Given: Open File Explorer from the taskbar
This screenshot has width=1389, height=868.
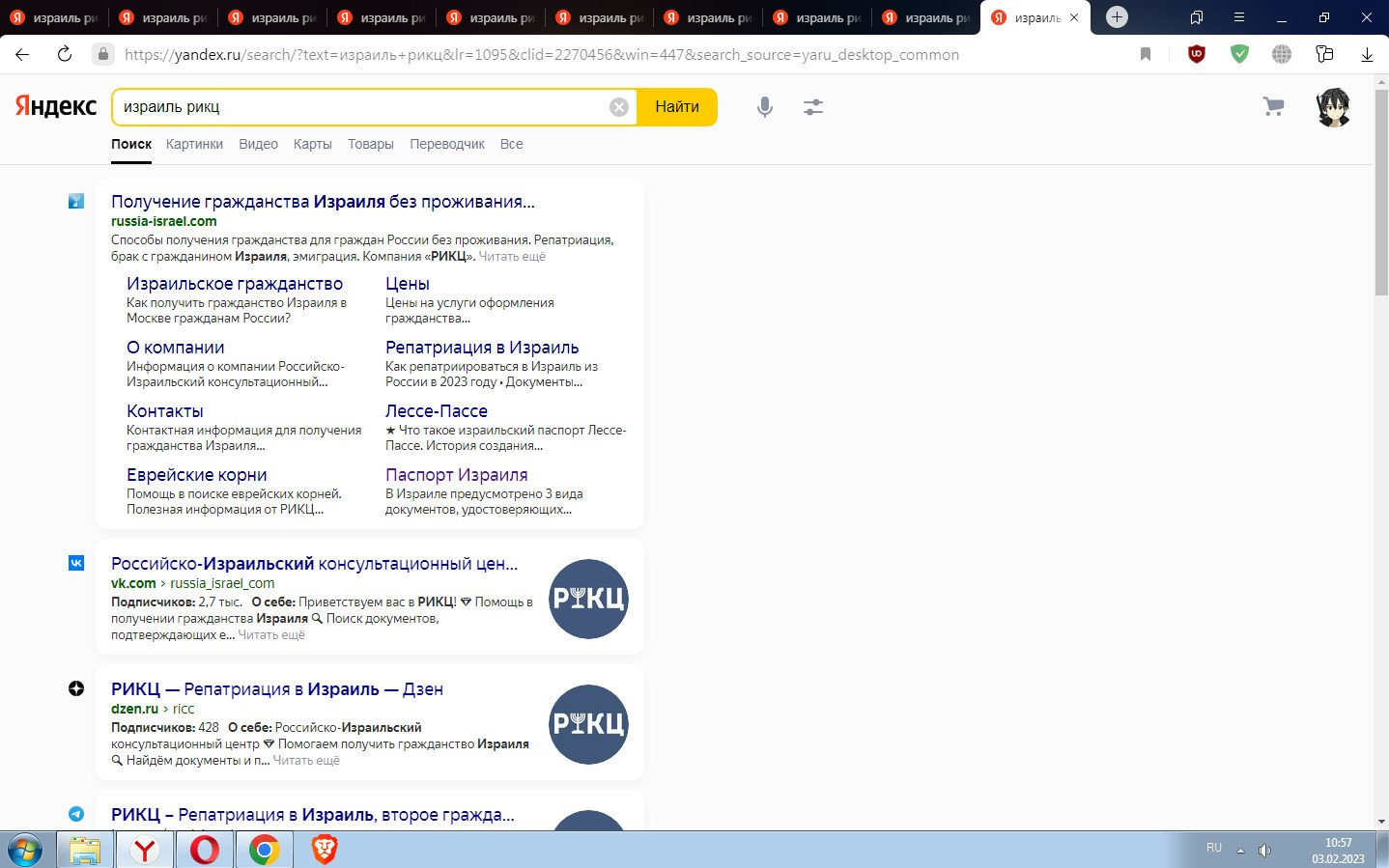Looking at the screenshot, I should (x=85, y=850).
